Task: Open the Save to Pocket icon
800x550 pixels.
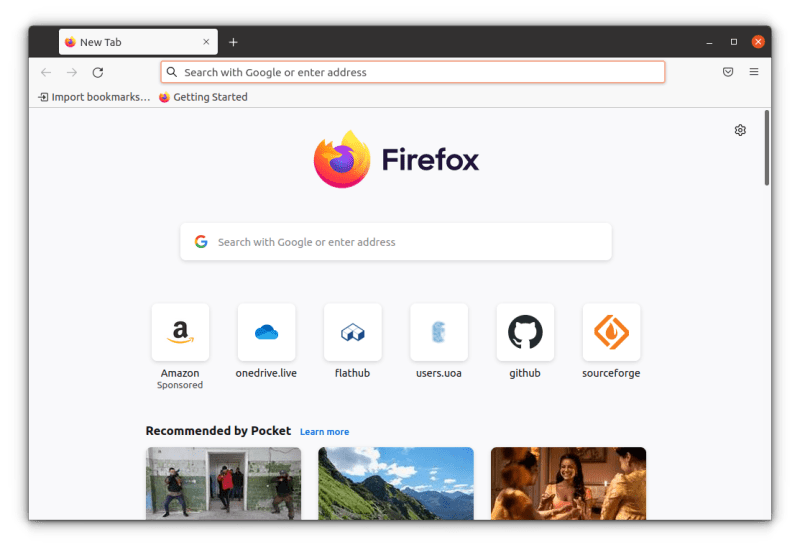Action: pyautogui.click(x=728, y=72)
